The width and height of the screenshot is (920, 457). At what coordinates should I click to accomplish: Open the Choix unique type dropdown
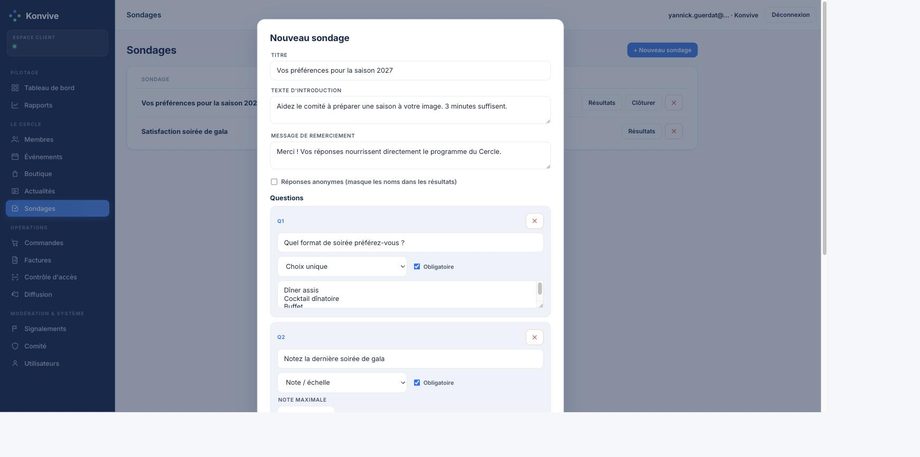(x=342, y=266)
